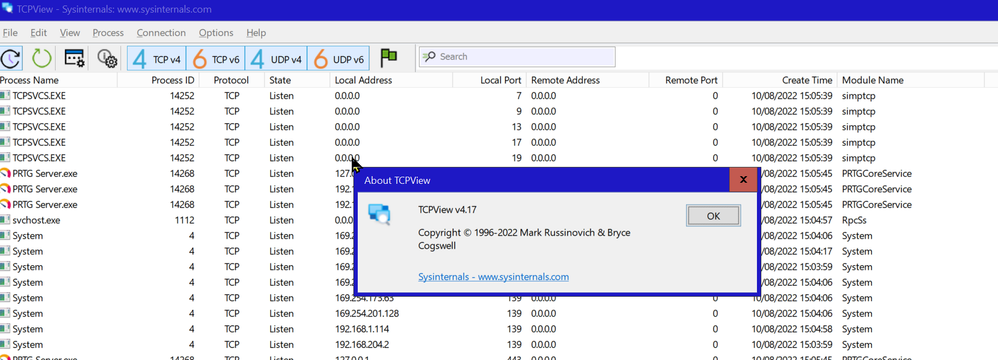Sort by Protocol column header
The height and width of the screenshot is (360, 998).
[231, 80]
